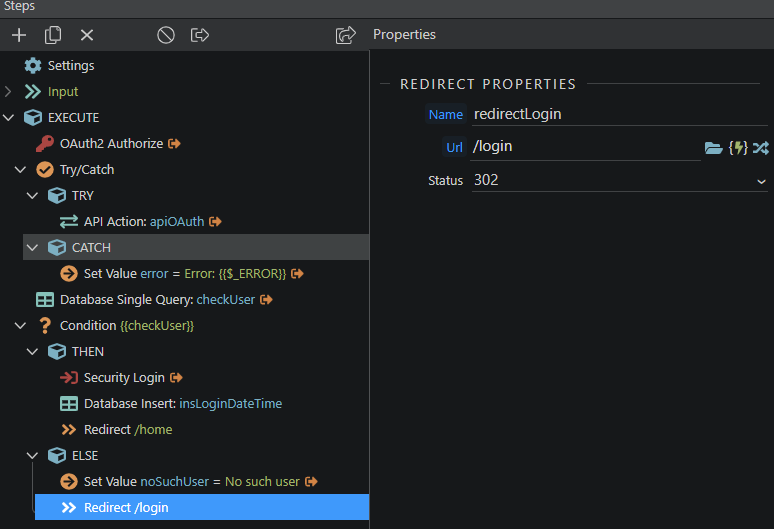Collapse the EXECUTE node
Image resolution: width=774 pixels, height=529 pixels.
click(x=8, y=117)
